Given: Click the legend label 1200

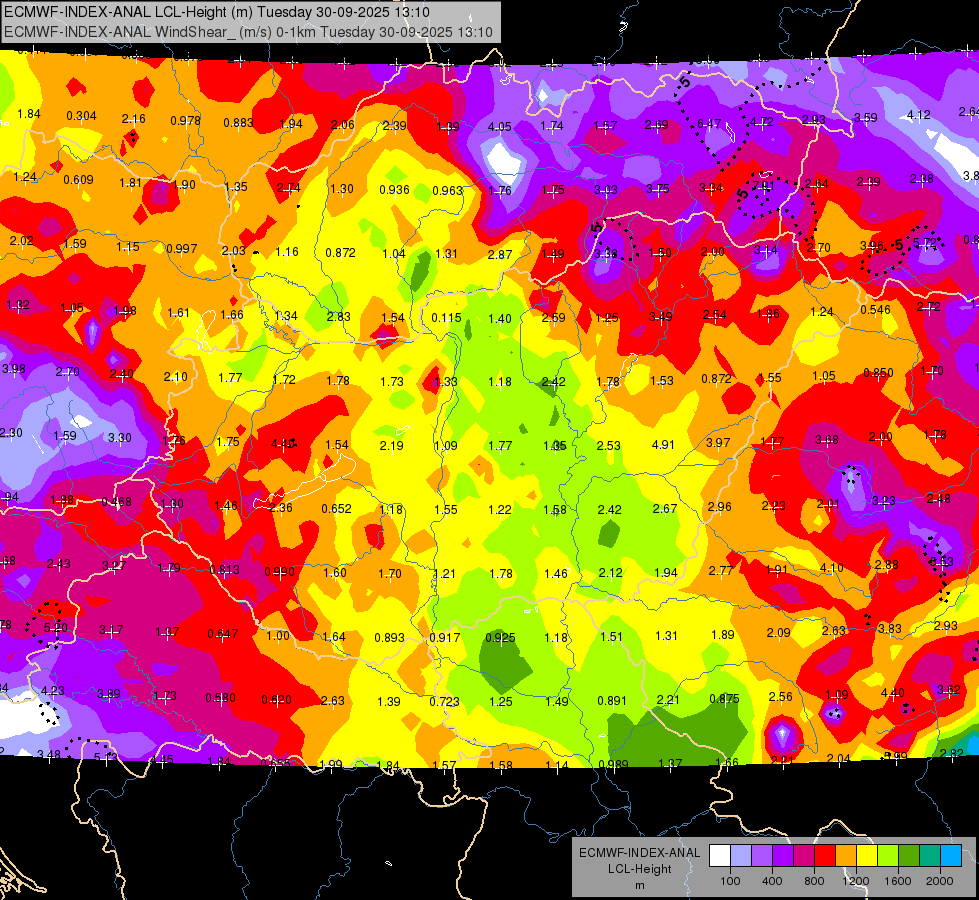Looking at the screenshot, I should tap(856, 881).
